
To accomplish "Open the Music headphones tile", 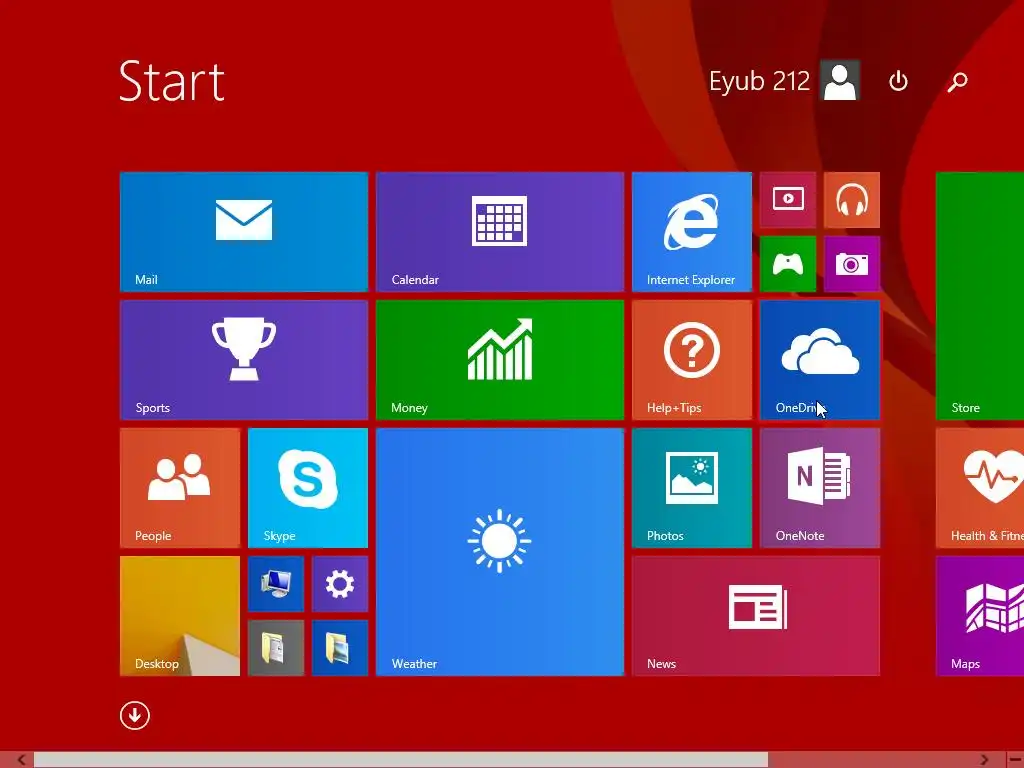I will click(x=852, y=200).
